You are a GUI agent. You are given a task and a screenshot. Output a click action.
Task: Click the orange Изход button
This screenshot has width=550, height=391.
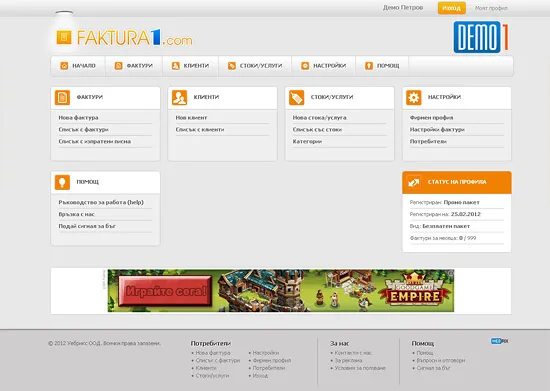tap(452, 8)
